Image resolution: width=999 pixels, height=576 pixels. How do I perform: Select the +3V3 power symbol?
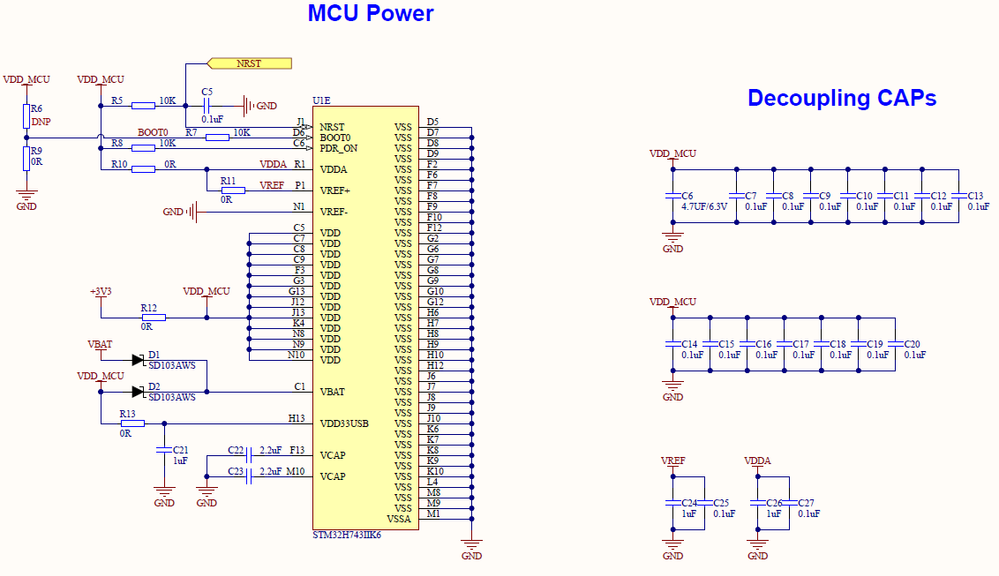coord(101,296)
